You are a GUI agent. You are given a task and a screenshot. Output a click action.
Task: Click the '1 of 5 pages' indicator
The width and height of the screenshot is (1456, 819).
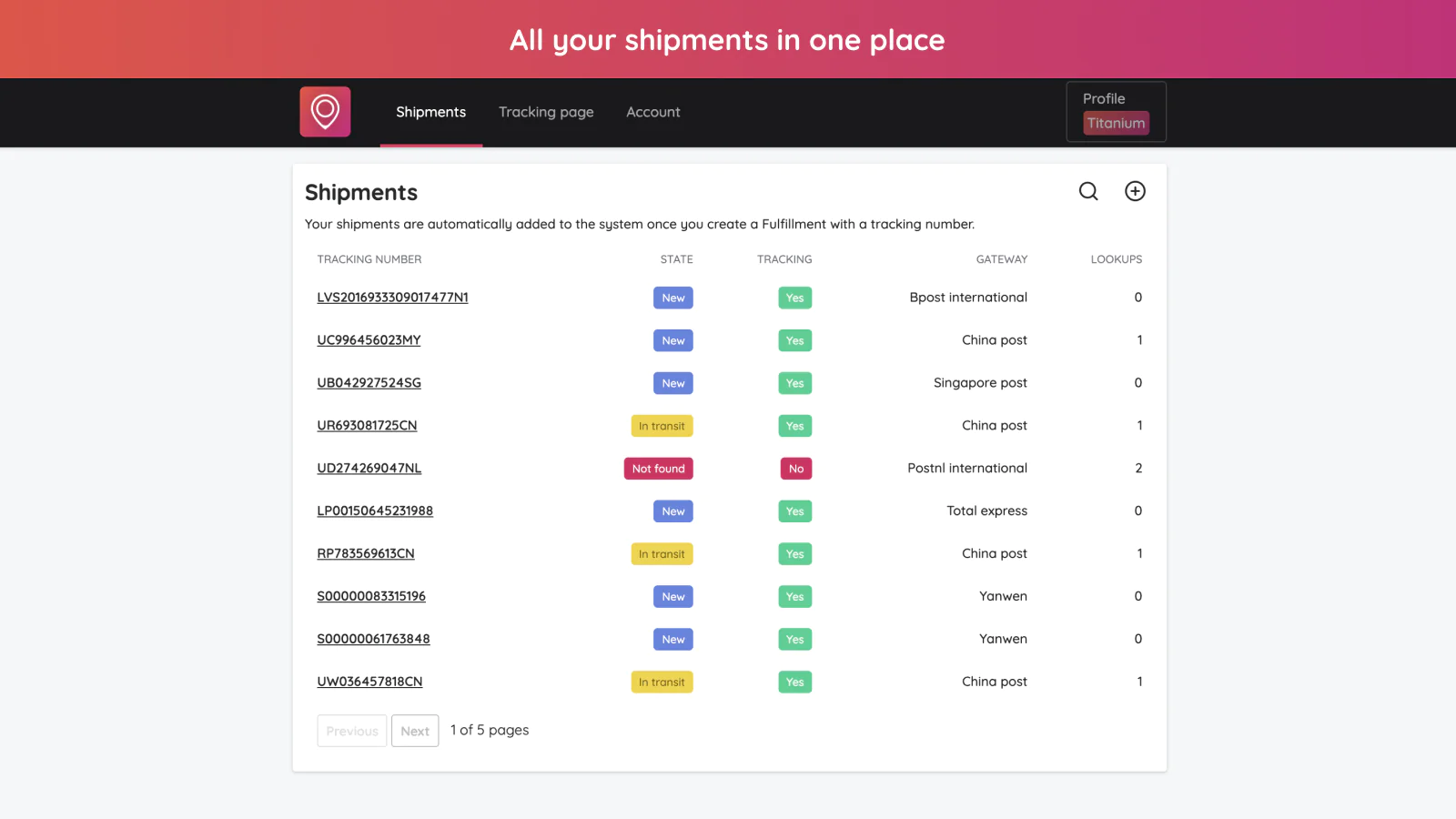pos(490,731)
